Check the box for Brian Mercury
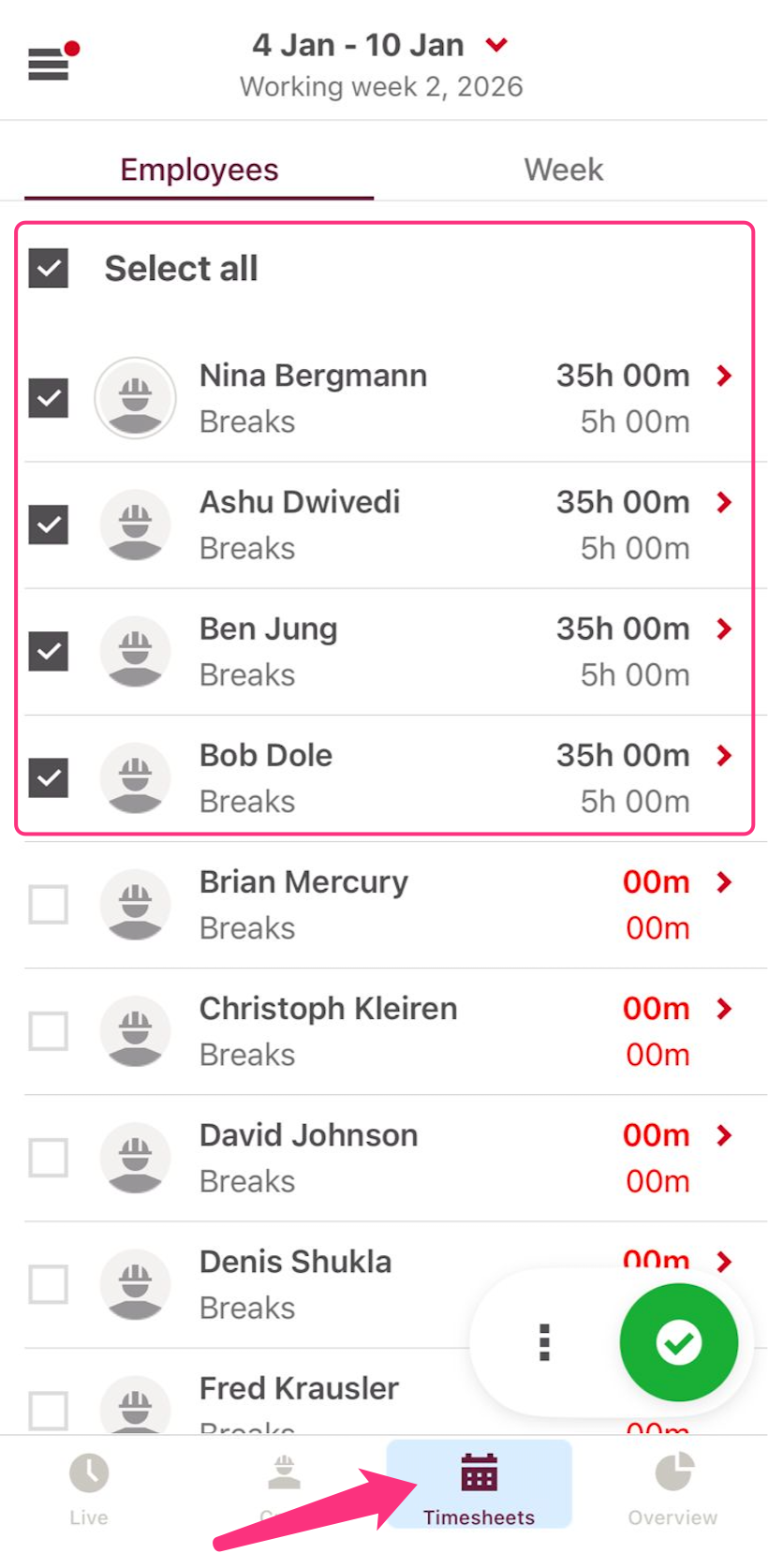Viewport: 768px width, 1568px height. (49, 905)
